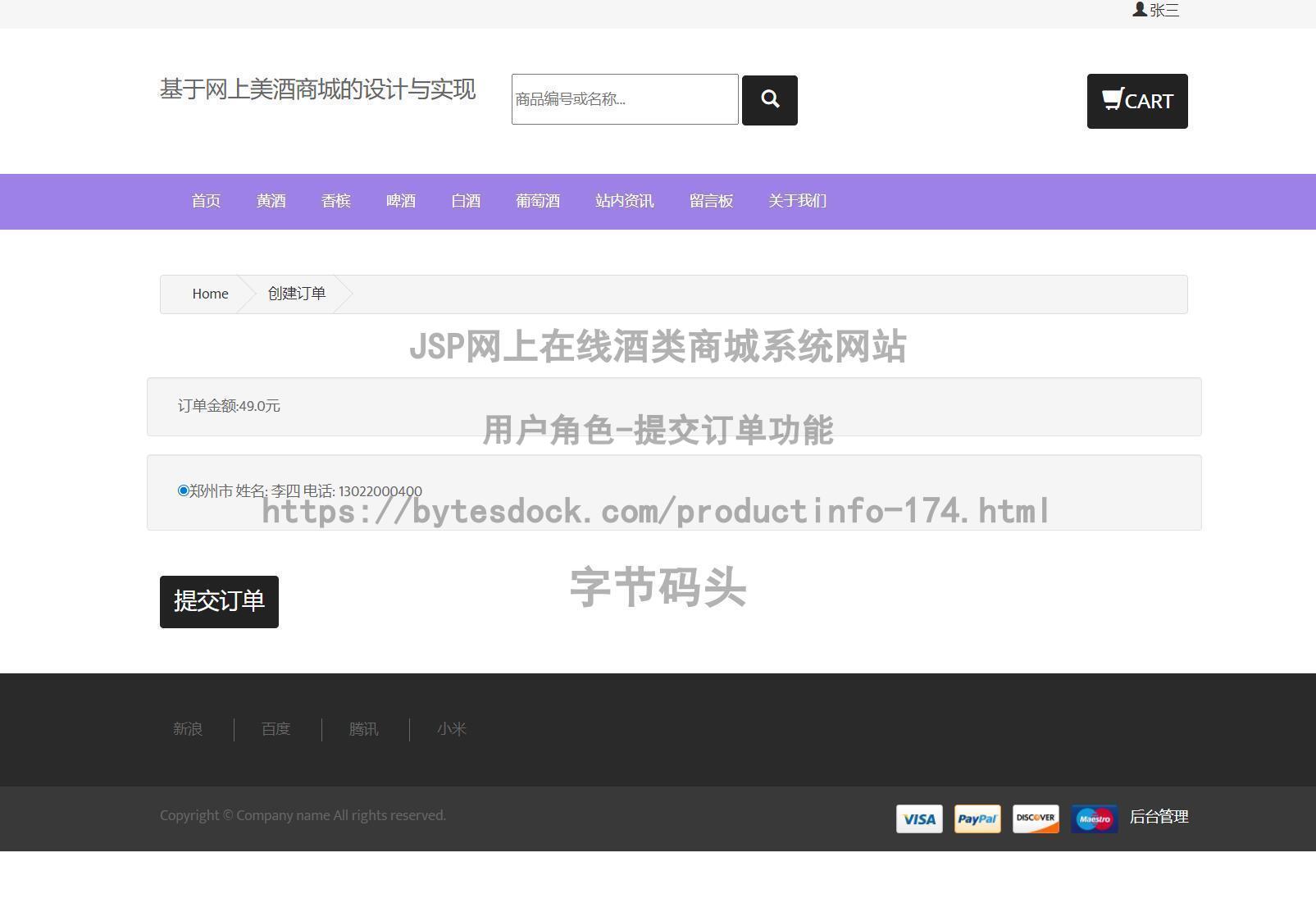
Task: Open the 首页 navigation menu item
Action: point(205,201)
